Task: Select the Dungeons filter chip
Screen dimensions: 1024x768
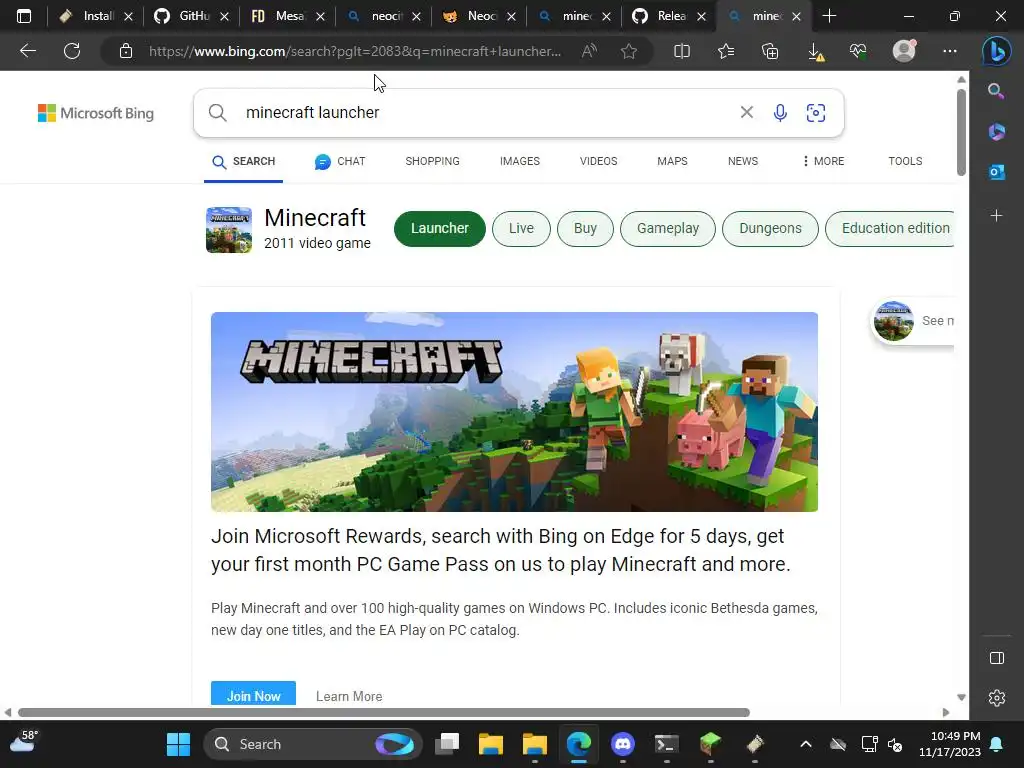Action: [770, 229]
